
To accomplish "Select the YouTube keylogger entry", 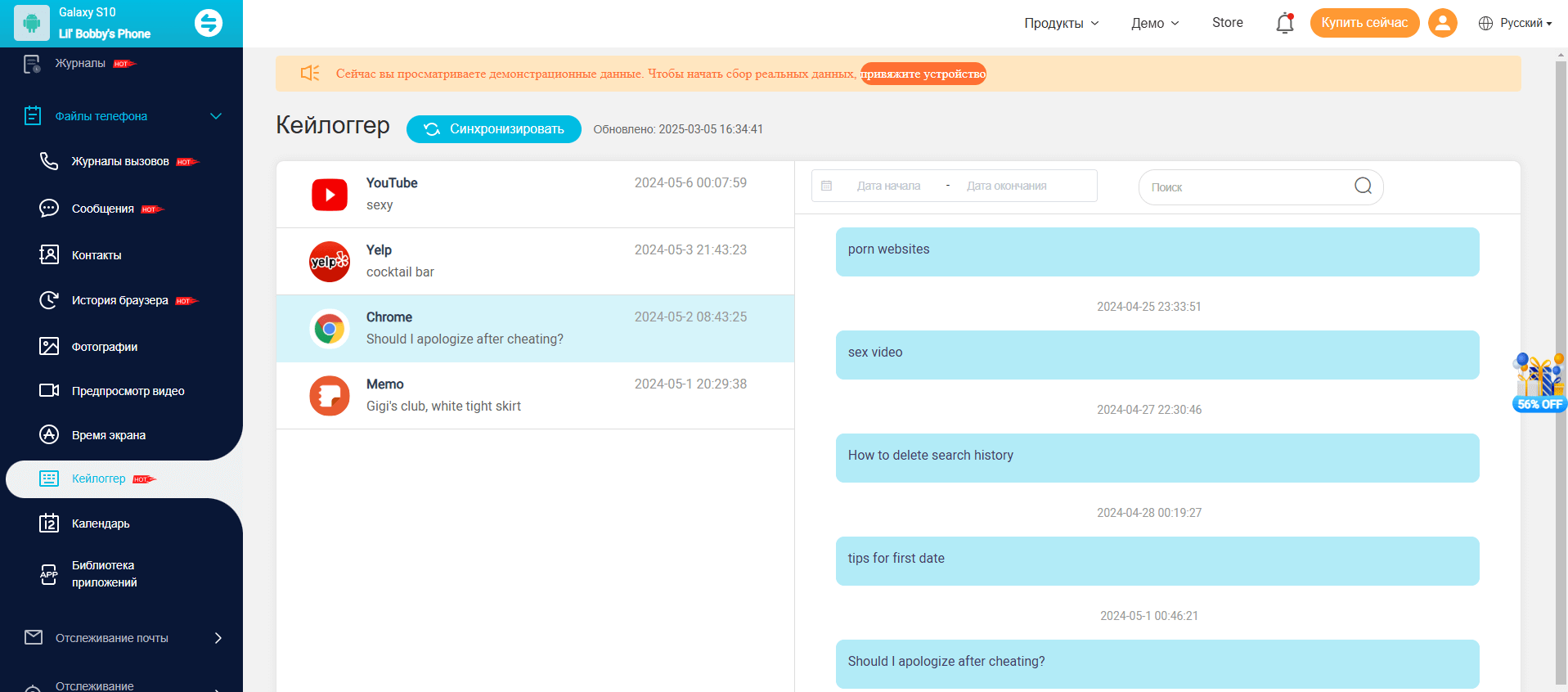I will [535, 195].
